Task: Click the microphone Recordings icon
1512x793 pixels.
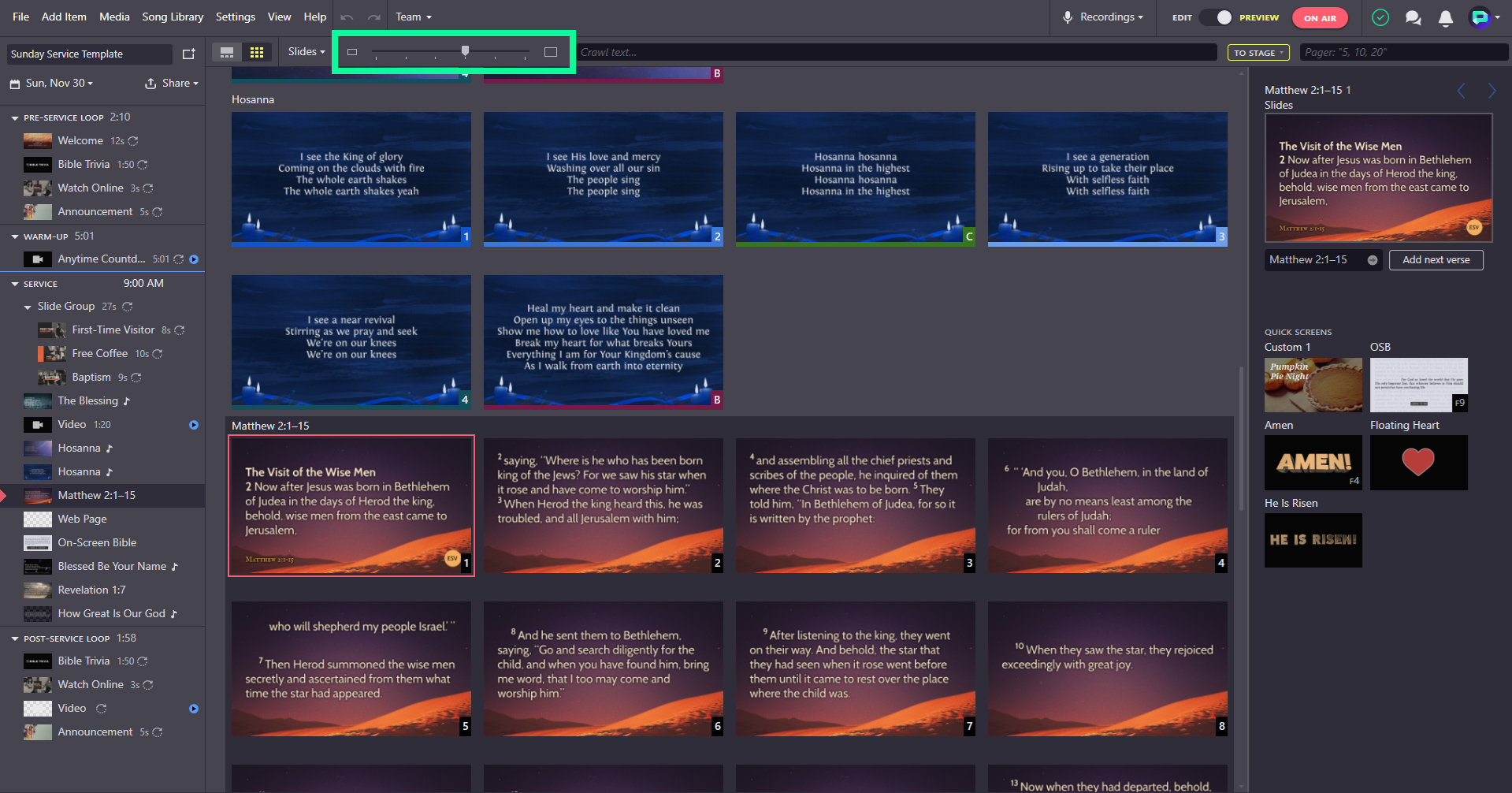Action: click(x=1068, y=17)
